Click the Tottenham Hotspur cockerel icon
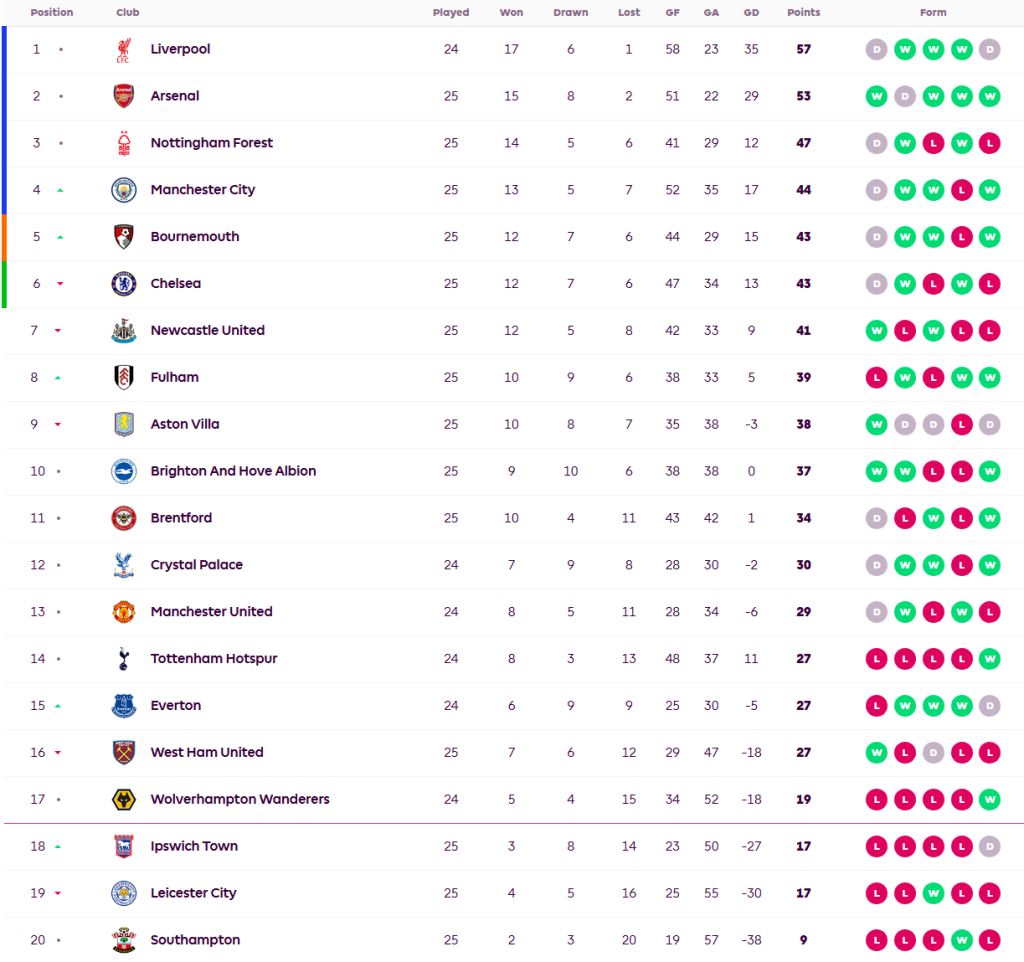This screenshot has width=1024, height=962. pos(124,659)
